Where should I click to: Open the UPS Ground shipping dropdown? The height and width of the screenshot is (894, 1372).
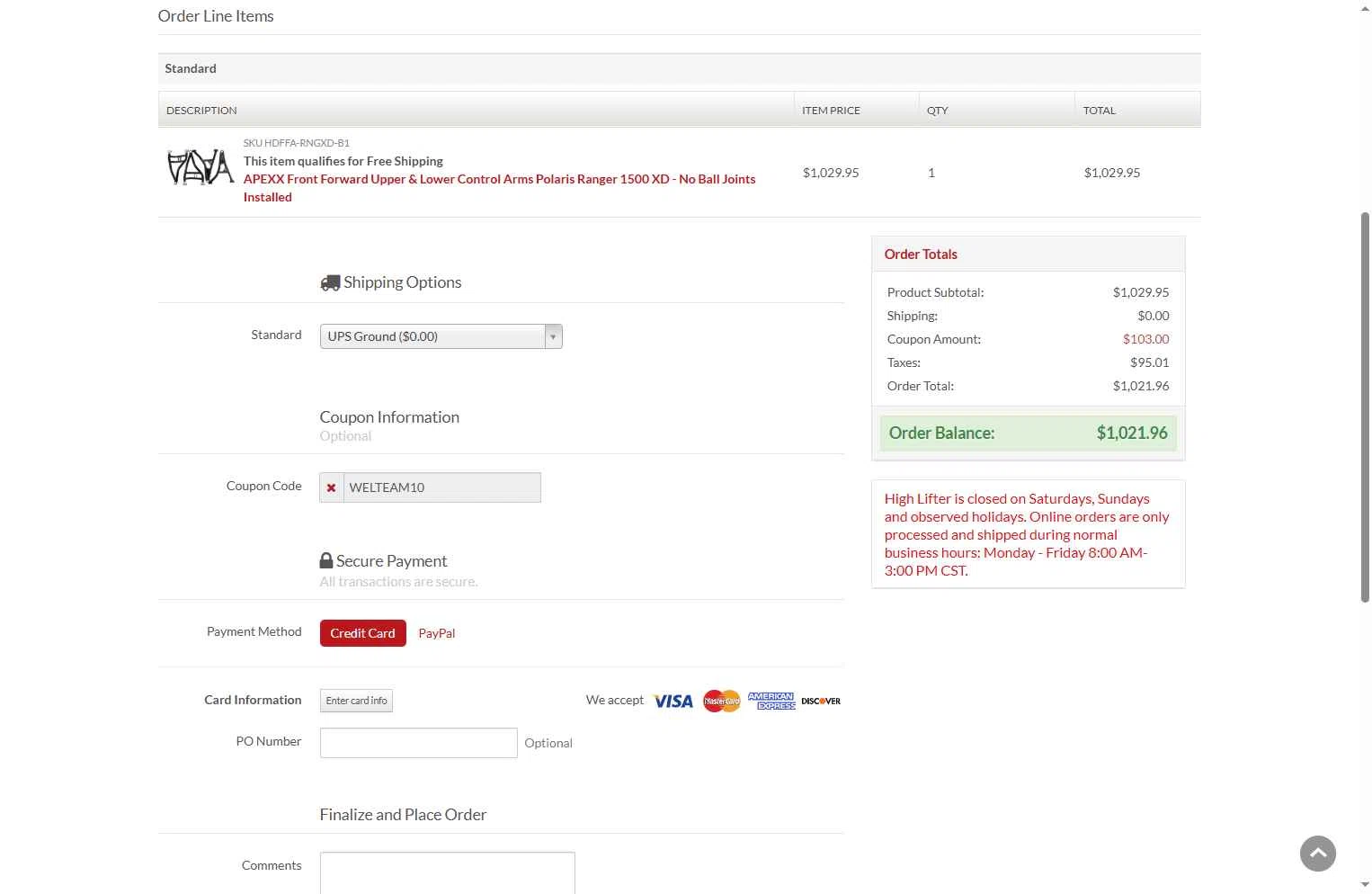441,336
